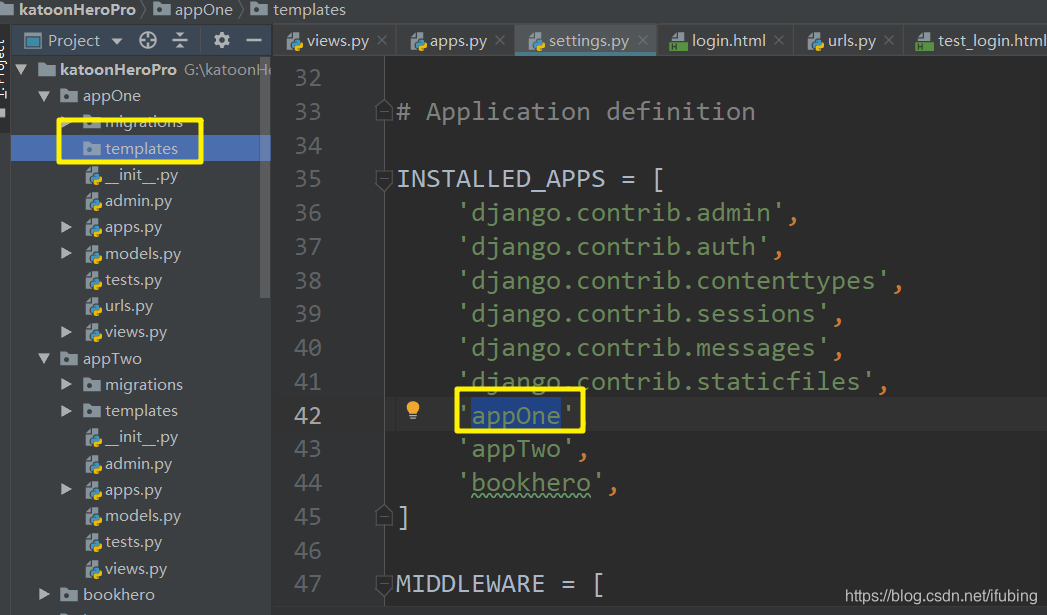Click templates in breadcrumb bar
Image resolution: width=1047 pixels, height=615 pixels.
point(298,10)
